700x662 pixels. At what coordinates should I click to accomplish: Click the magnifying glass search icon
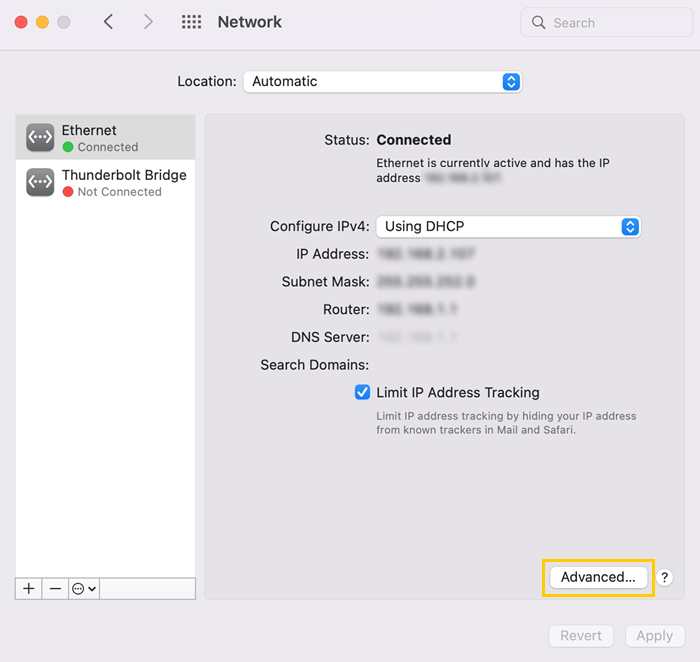[x=539, y=22]
